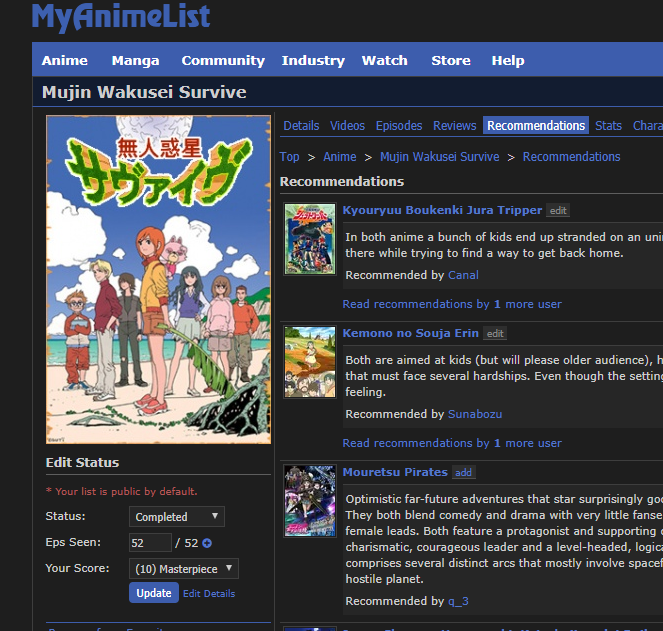Click the plus icon to increment episodes seen

pos(207,543)
